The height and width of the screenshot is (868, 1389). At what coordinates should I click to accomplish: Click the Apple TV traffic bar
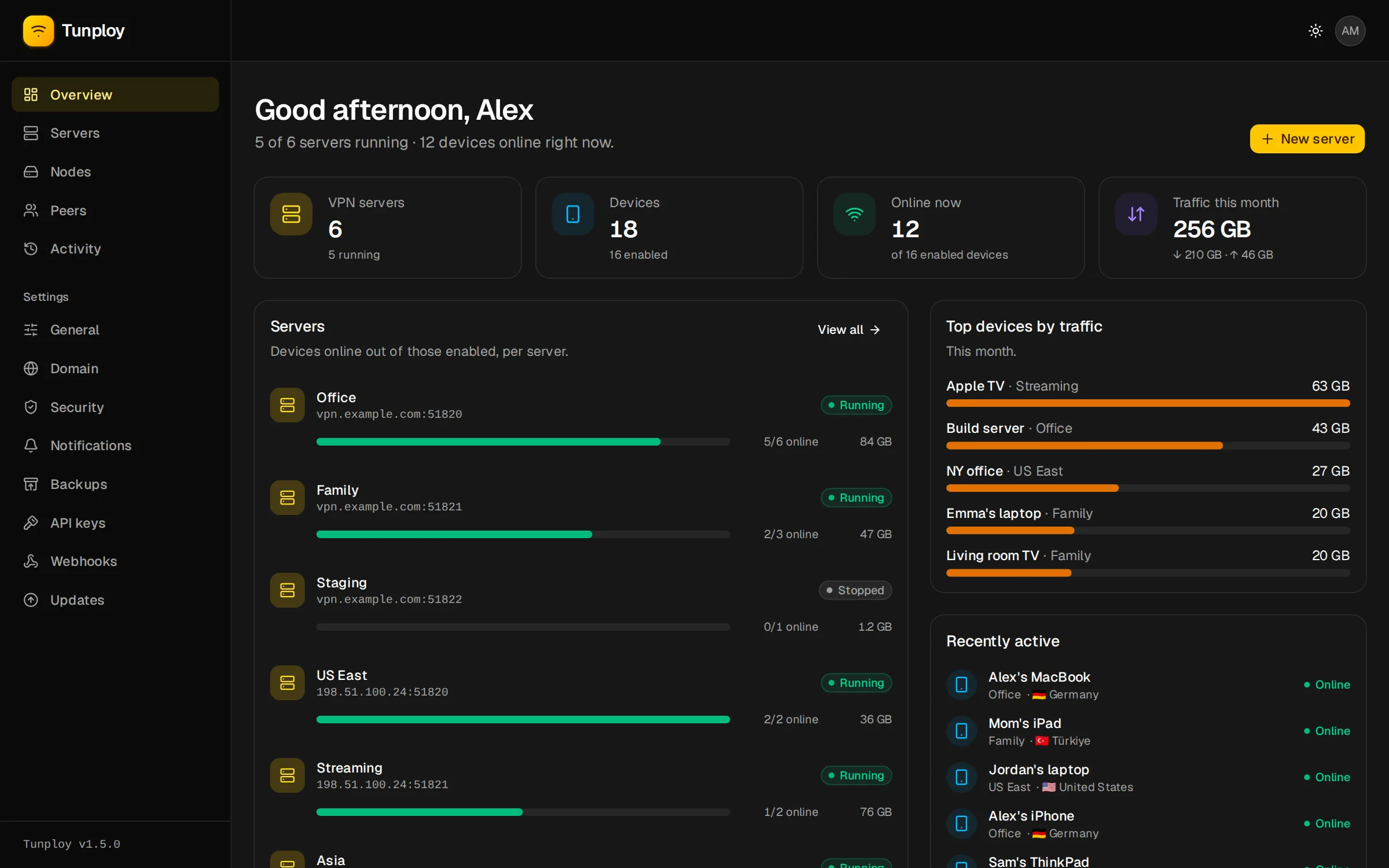1148,403
